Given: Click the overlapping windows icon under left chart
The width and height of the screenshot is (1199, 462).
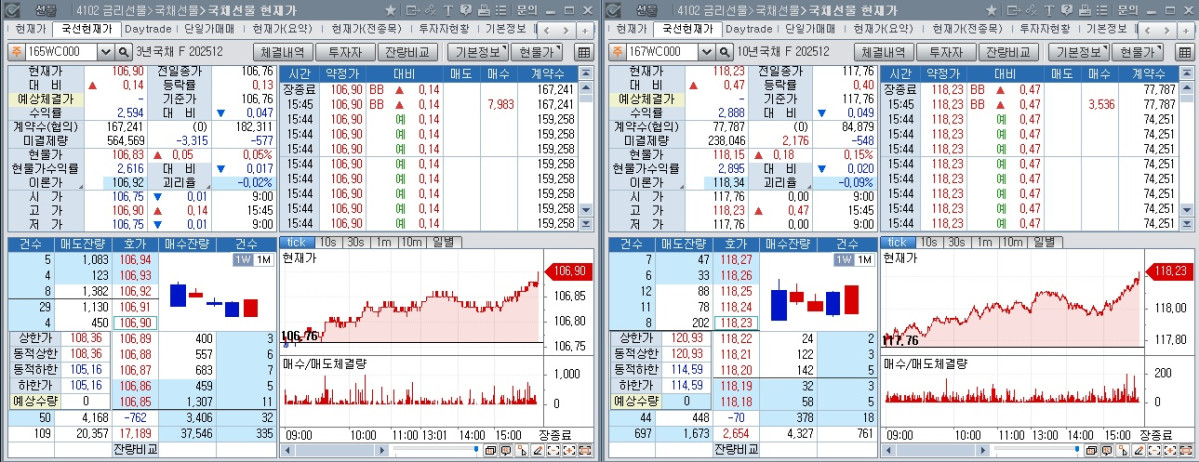Looking at the screenshot, I should (490, 451).
